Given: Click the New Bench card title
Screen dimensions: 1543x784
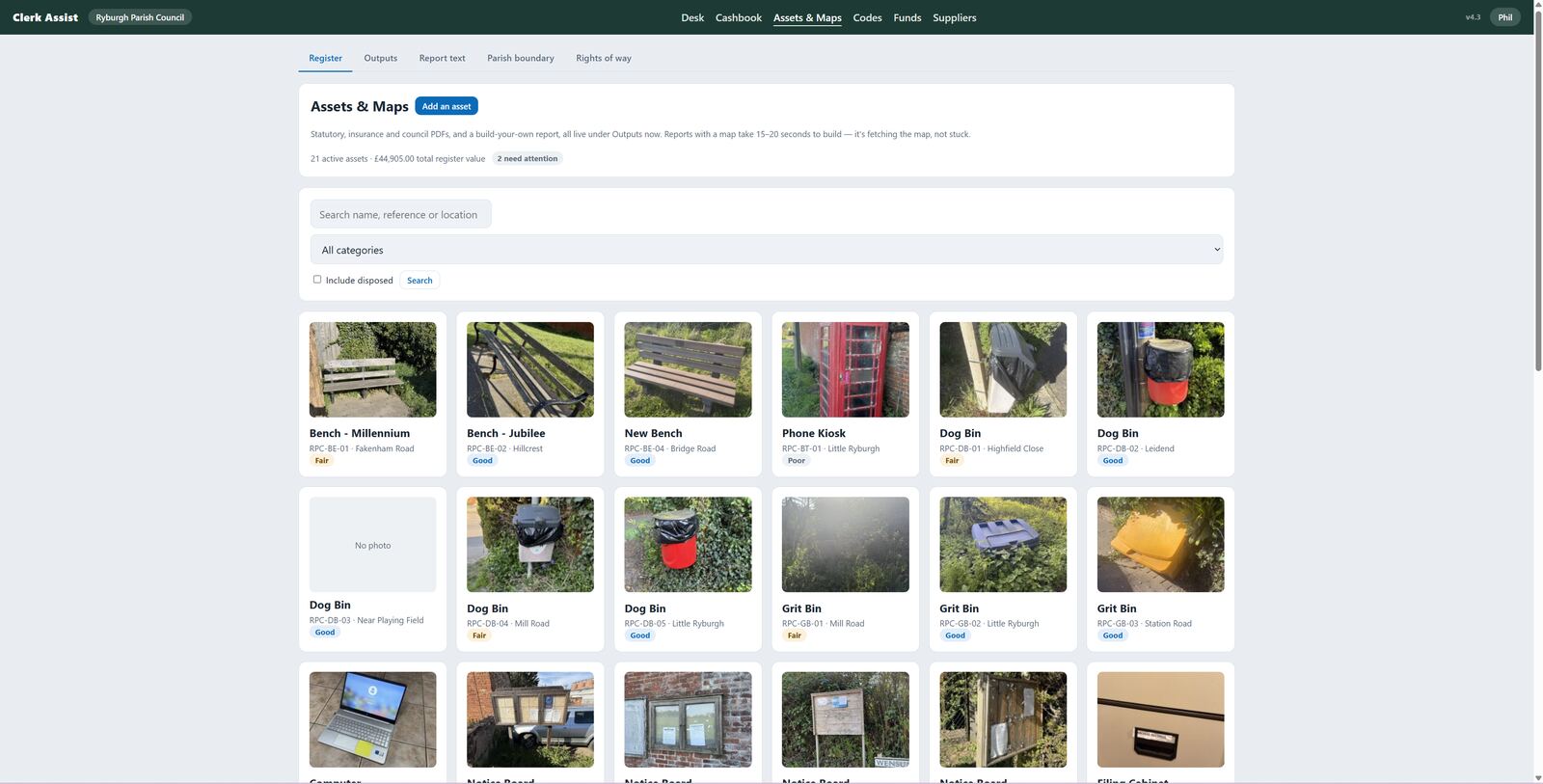Looking at the screenshot, I should (653, 434).
